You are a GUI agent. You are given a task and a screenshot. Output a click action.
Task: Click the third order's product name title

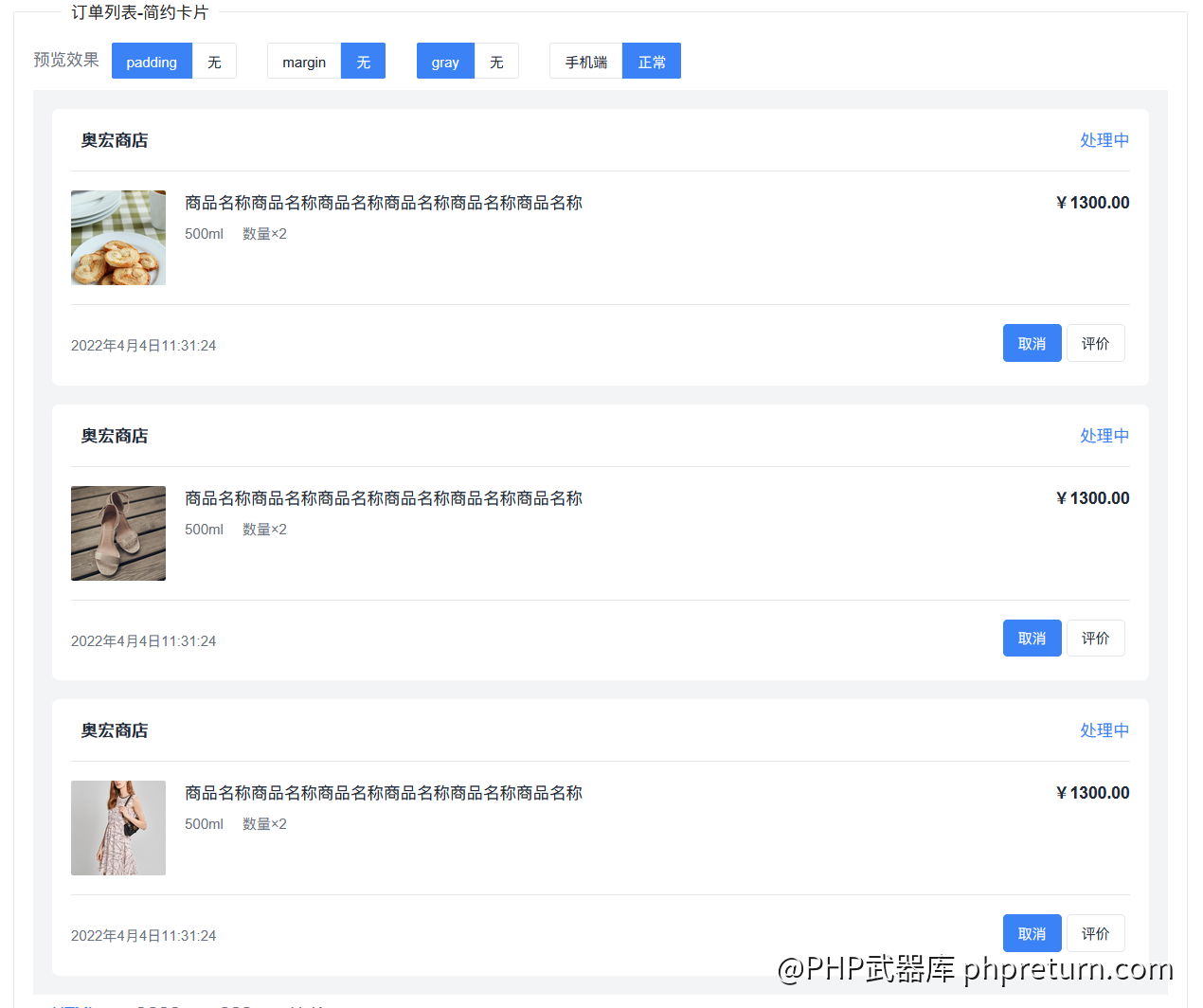(383, 793)
